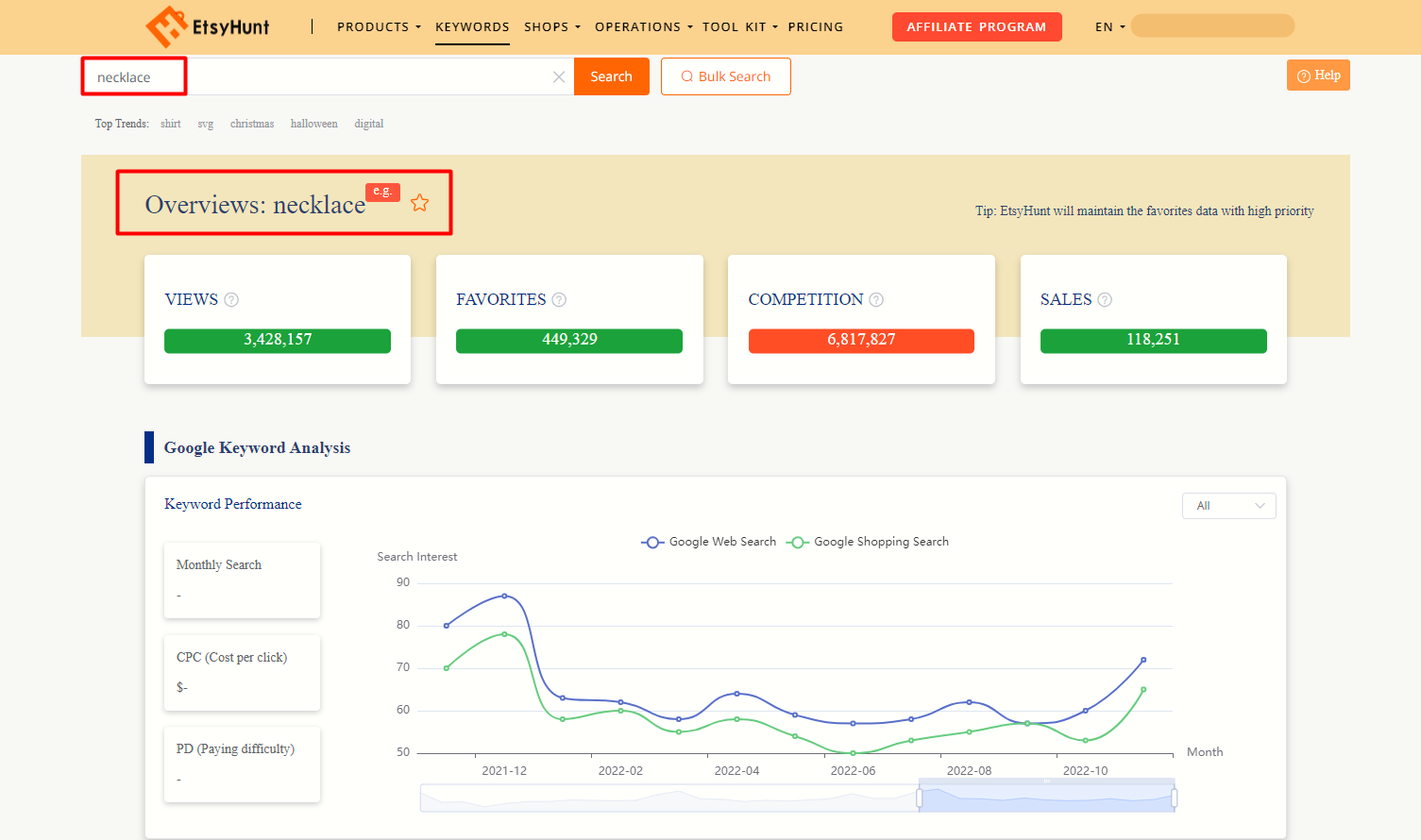
Task: Click the AFFILIATE PROGRAM button
Action: point(976,26)
